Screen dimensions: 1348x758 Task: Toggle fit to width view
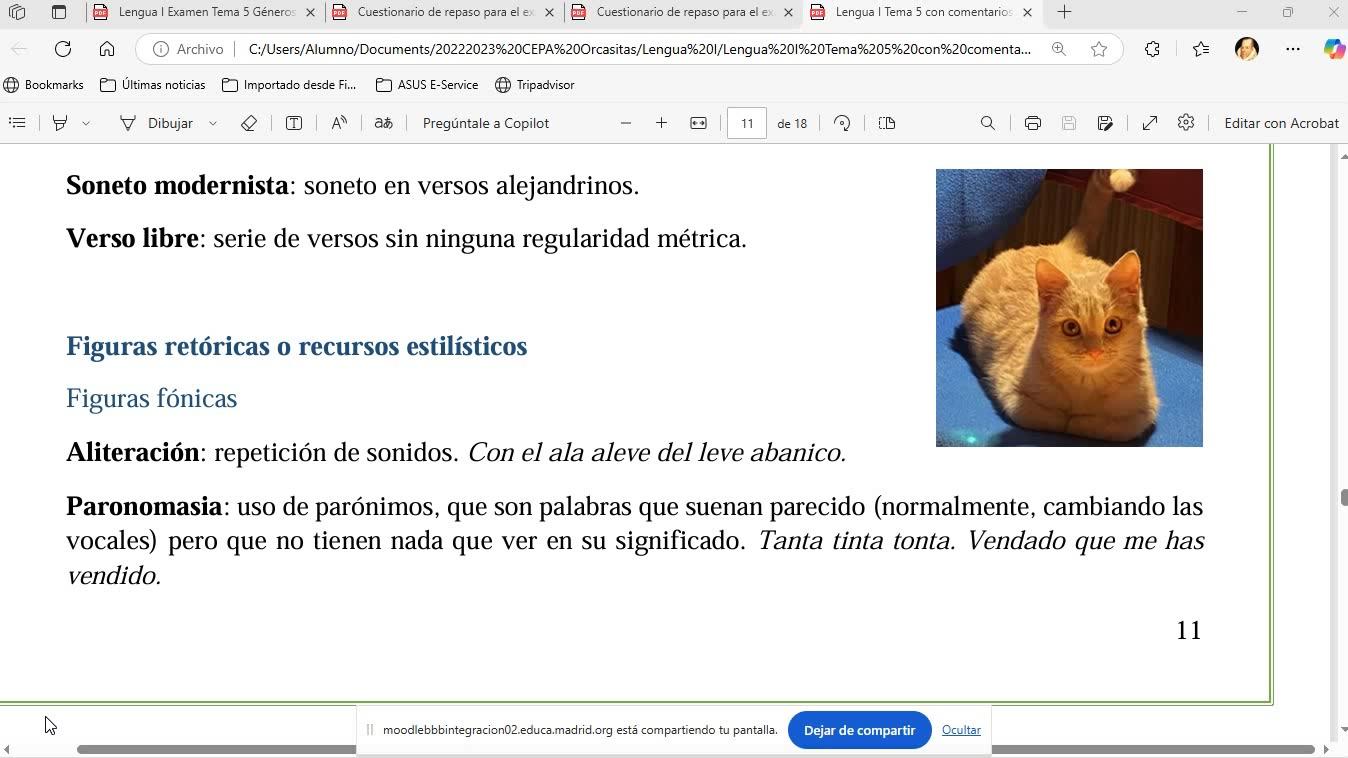coord(698,123)
